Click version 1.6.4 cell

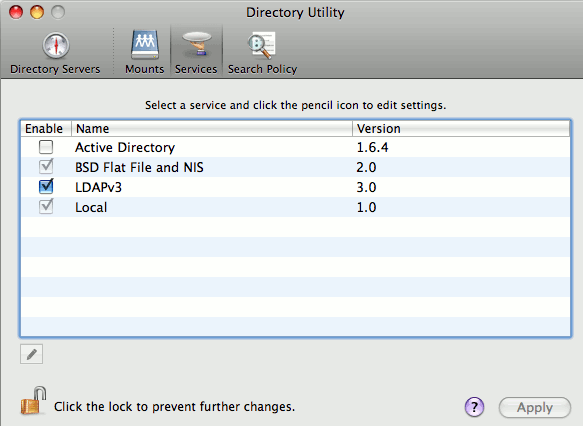coord(372,148)
